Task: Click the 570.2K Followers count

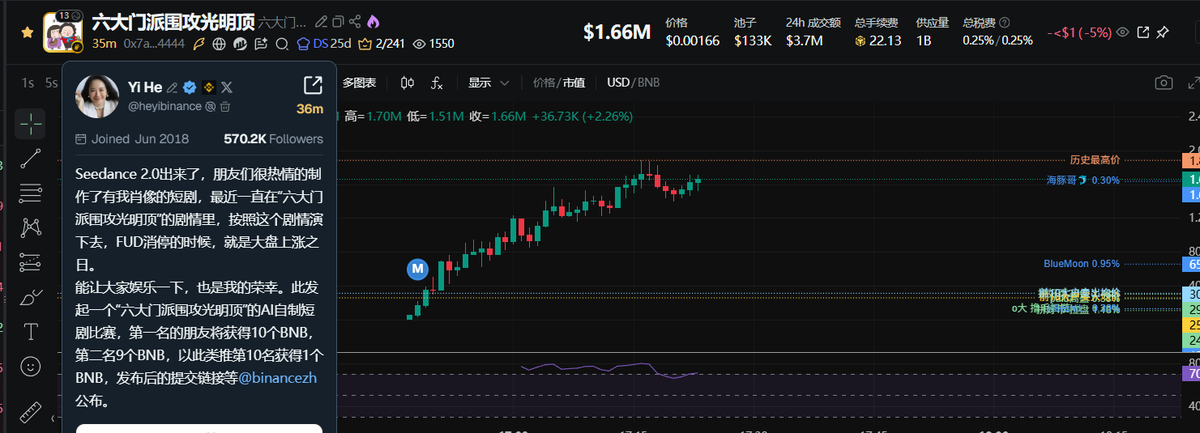Action: click(x=273, y=139)
